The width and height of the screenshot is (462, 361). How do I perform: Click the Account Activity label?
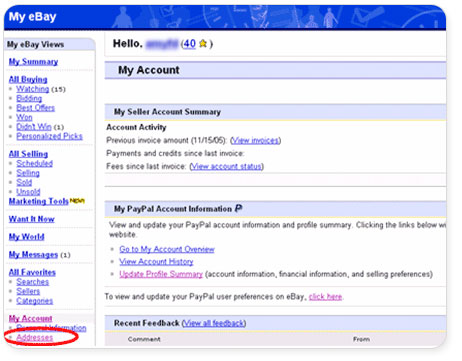pos(136,127)
